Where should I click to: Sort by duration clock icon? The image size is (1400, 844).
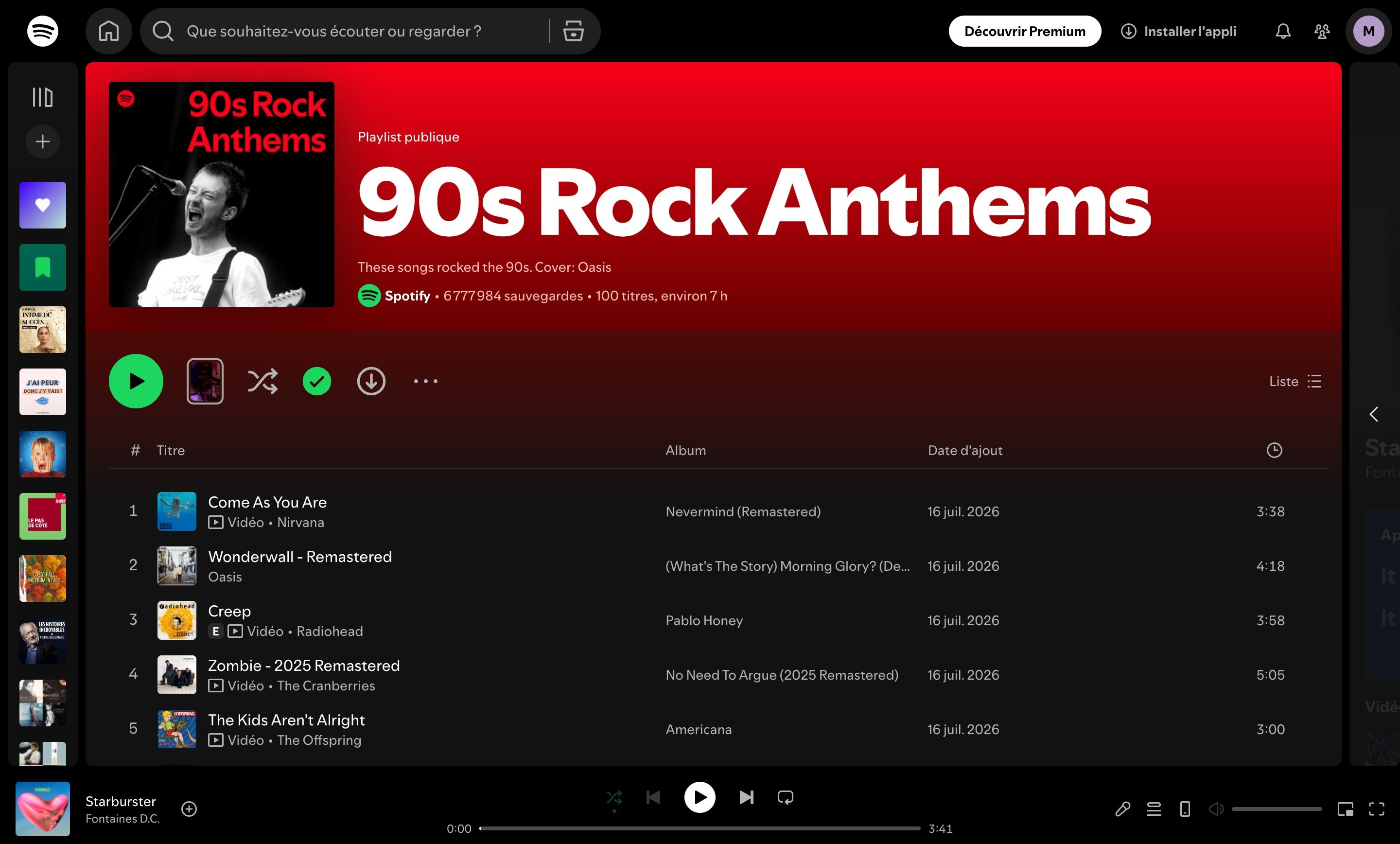click(x=1275, y=451)
